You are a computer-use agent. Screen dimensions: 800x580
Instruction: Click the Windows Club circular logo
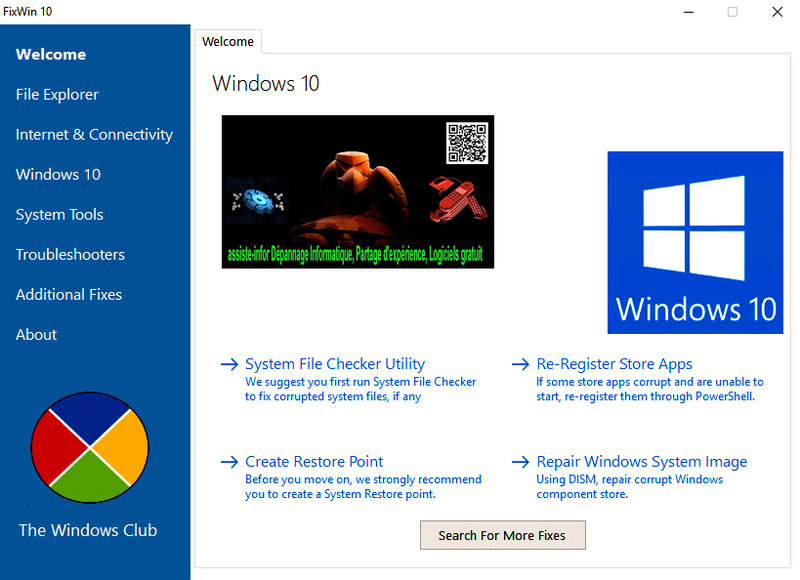pos(90,447)
